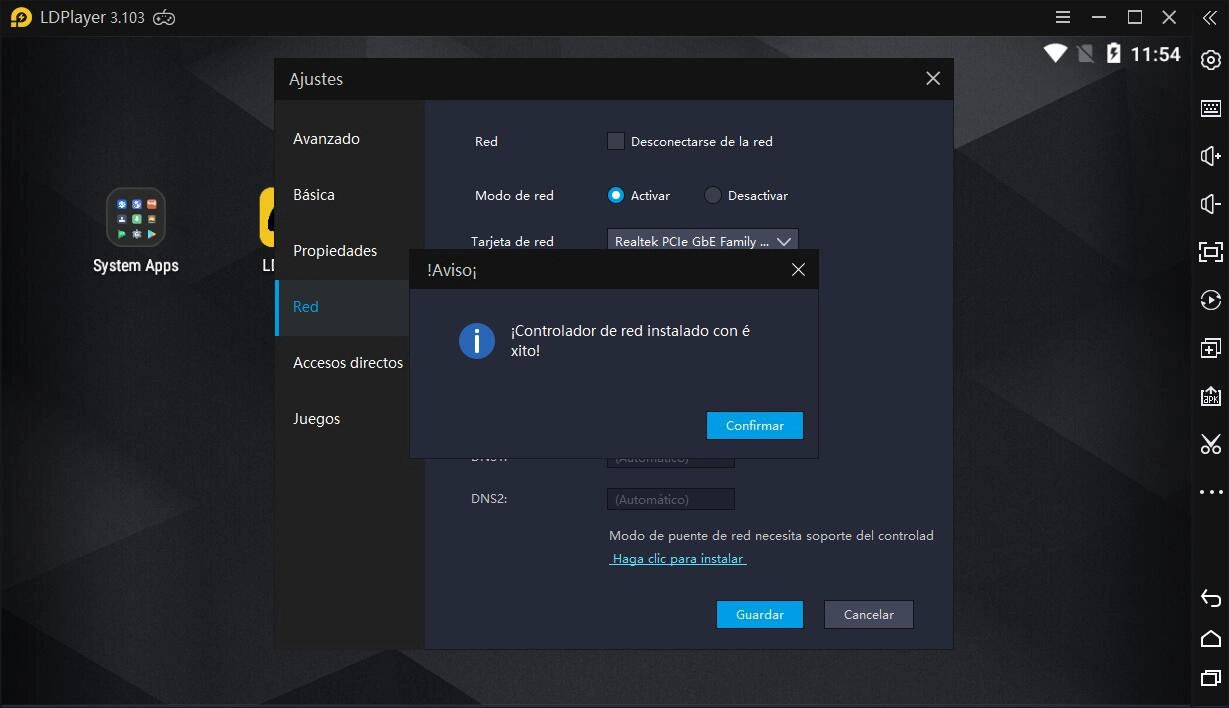Screen dimensions: 1229x708
Task: Open LDPlayer title bar hamburger menu
Action: [x=1064, y=18]
